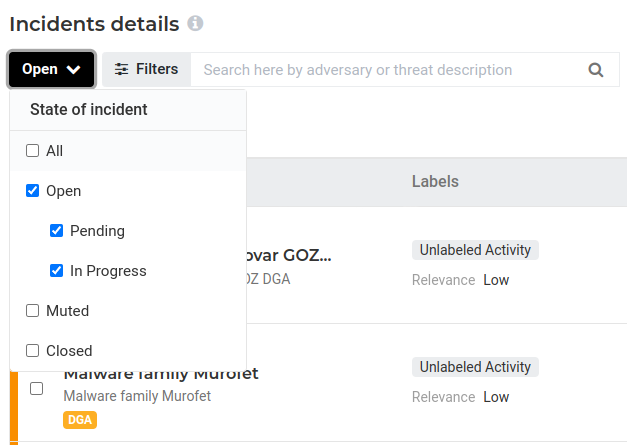Screen dimensions: 627x445
Task: Click the sliders icon in Filters
Action: (x=122, y=70)
